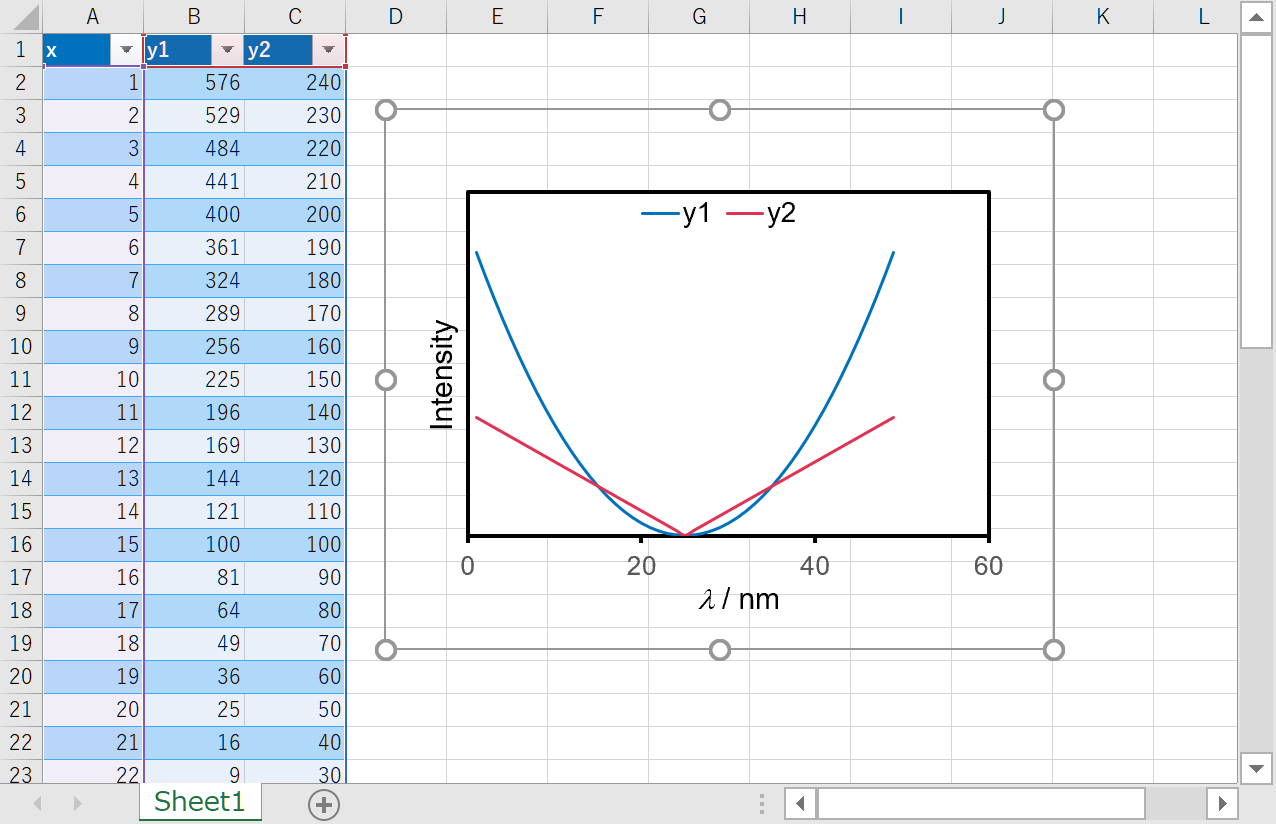
Task: Open the y2 column filter dropdown
Action: point(328,50)
